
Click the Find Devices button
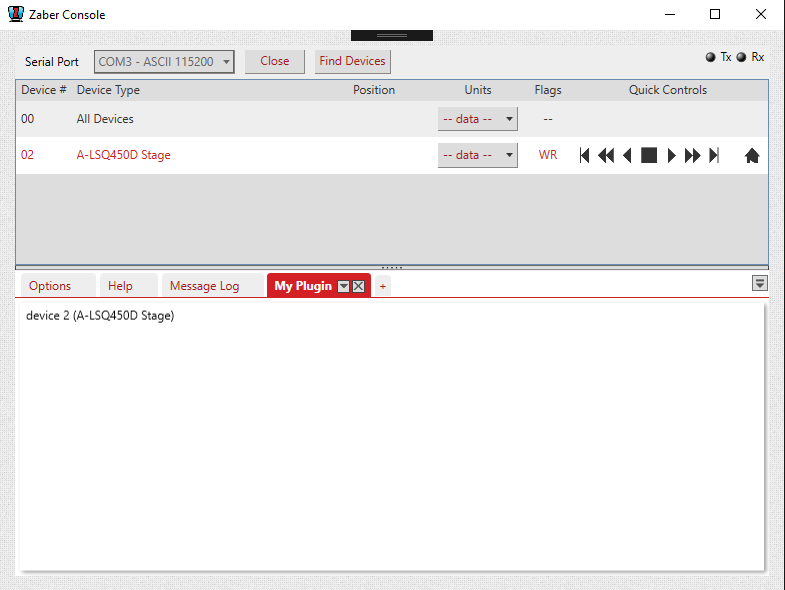(352, 61)
